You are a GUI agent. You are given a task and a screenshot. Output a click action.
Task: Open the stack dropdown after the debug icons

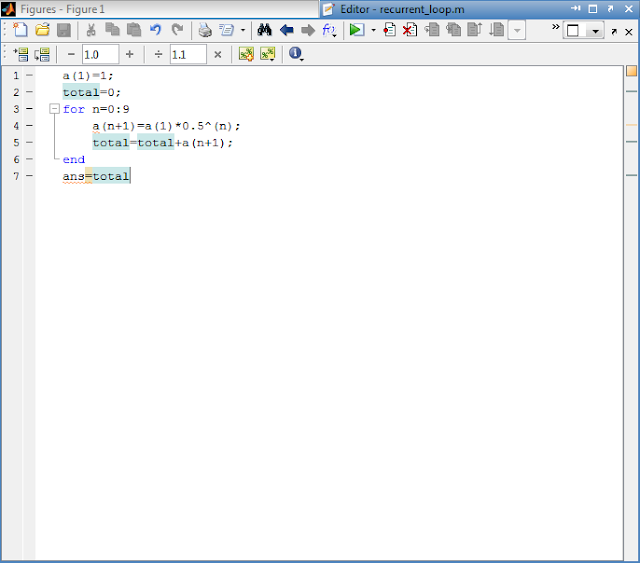(517, 30)
